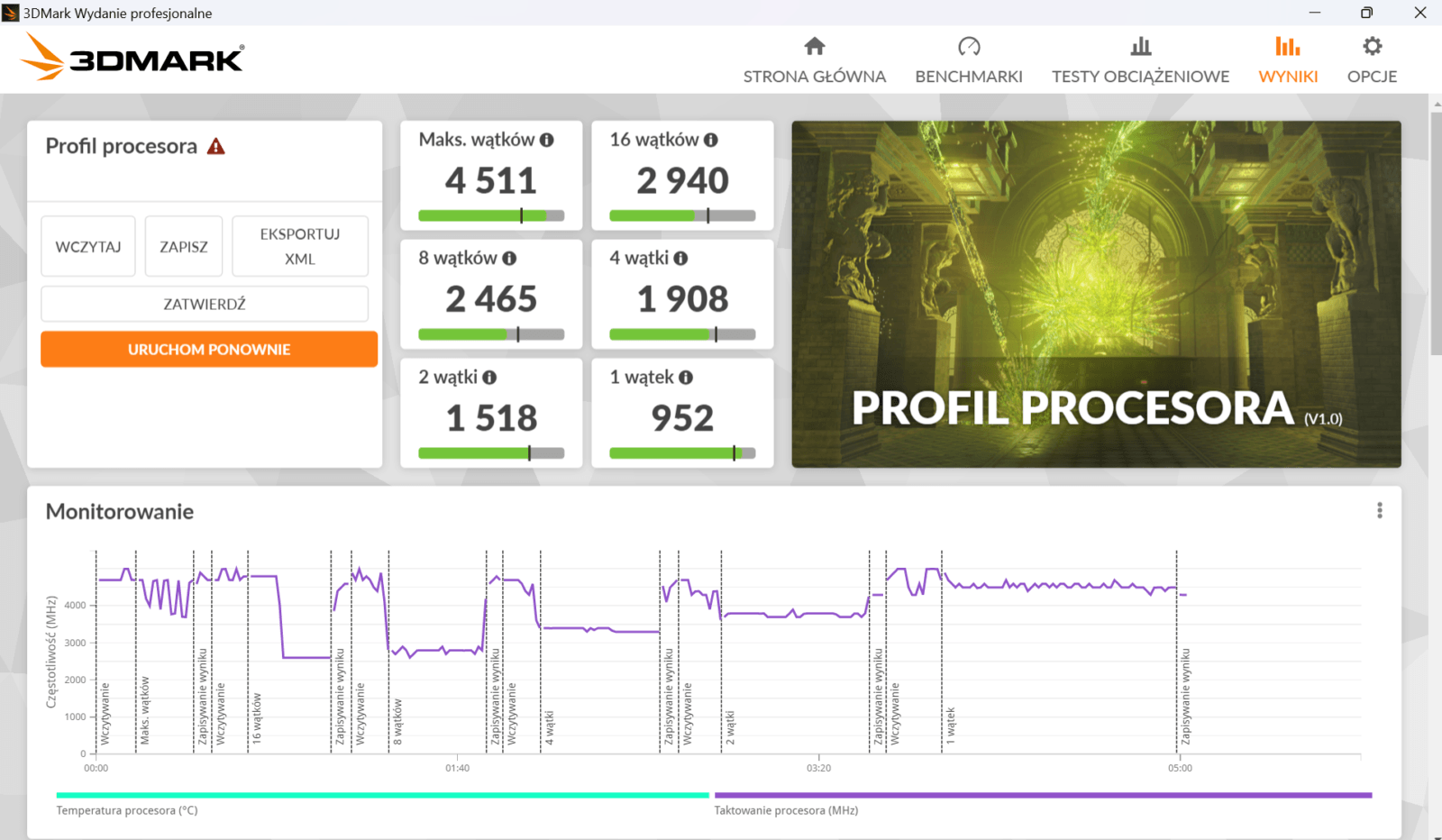Click the 16 wątków score bar
This screenshot has height=840, width=1442.
(682, 215)
